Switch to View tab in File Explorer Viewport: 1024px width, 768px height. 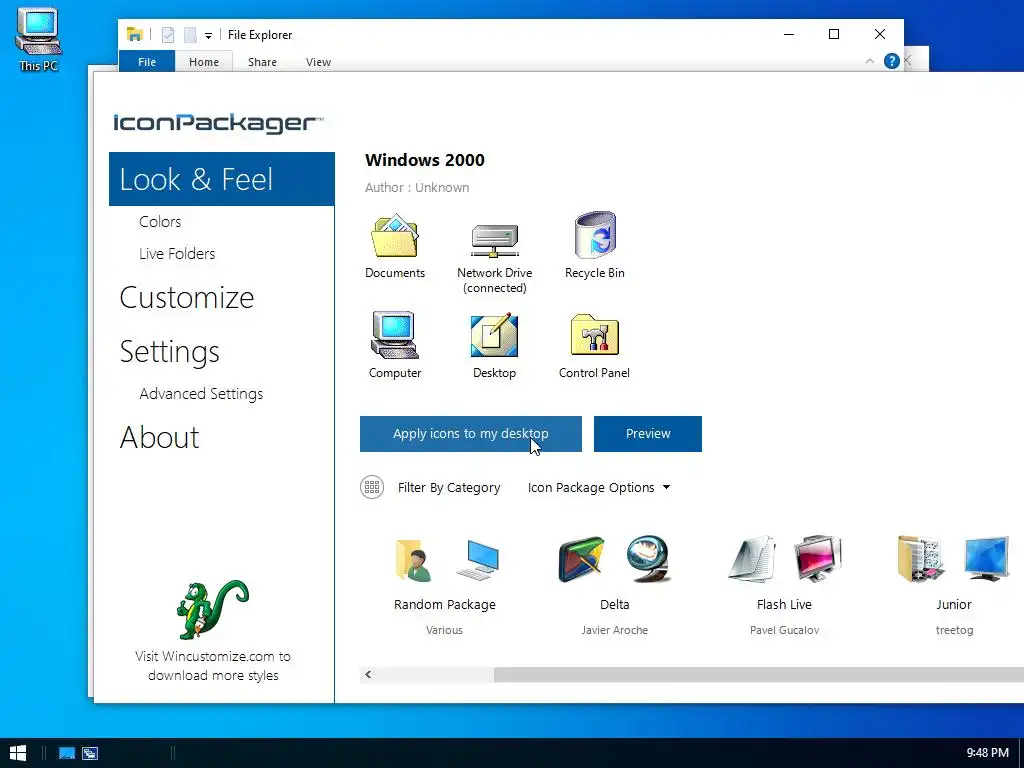[318, 61]
